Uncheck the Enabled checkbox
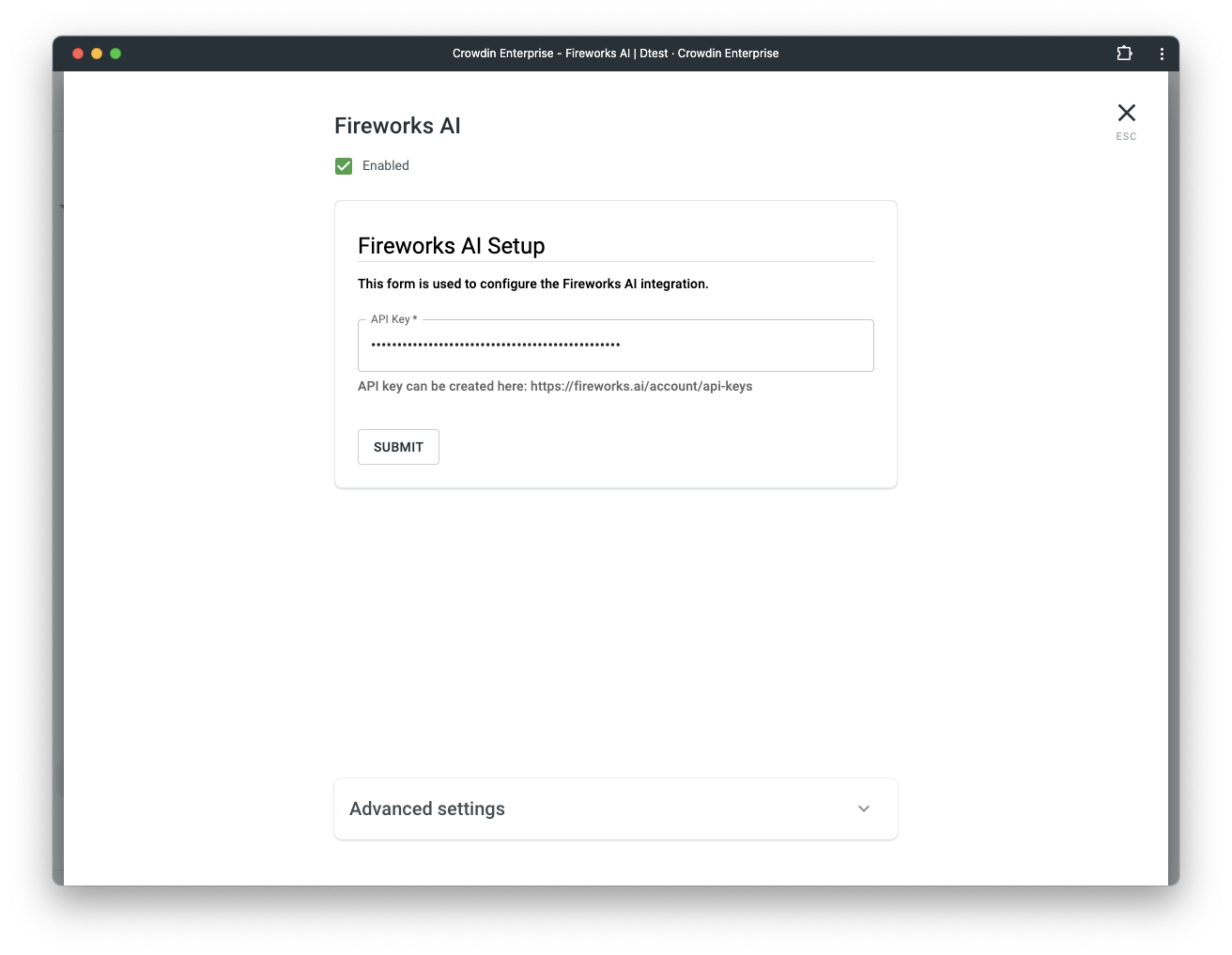This screenshot has height=955, width=1232. (344, 166)
